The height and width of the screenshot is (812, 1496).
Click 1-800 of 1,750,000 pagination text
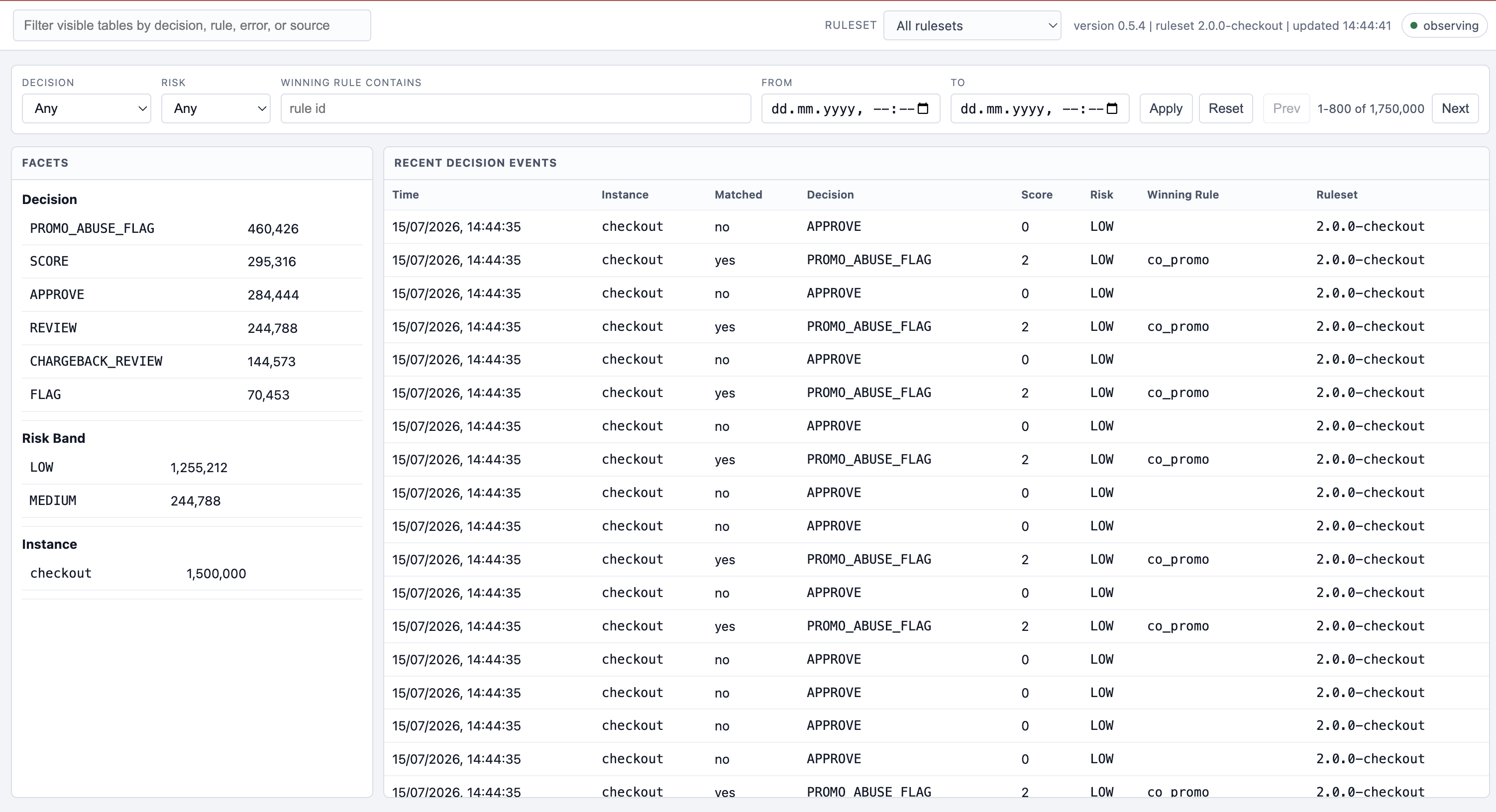pos(1371,108)
